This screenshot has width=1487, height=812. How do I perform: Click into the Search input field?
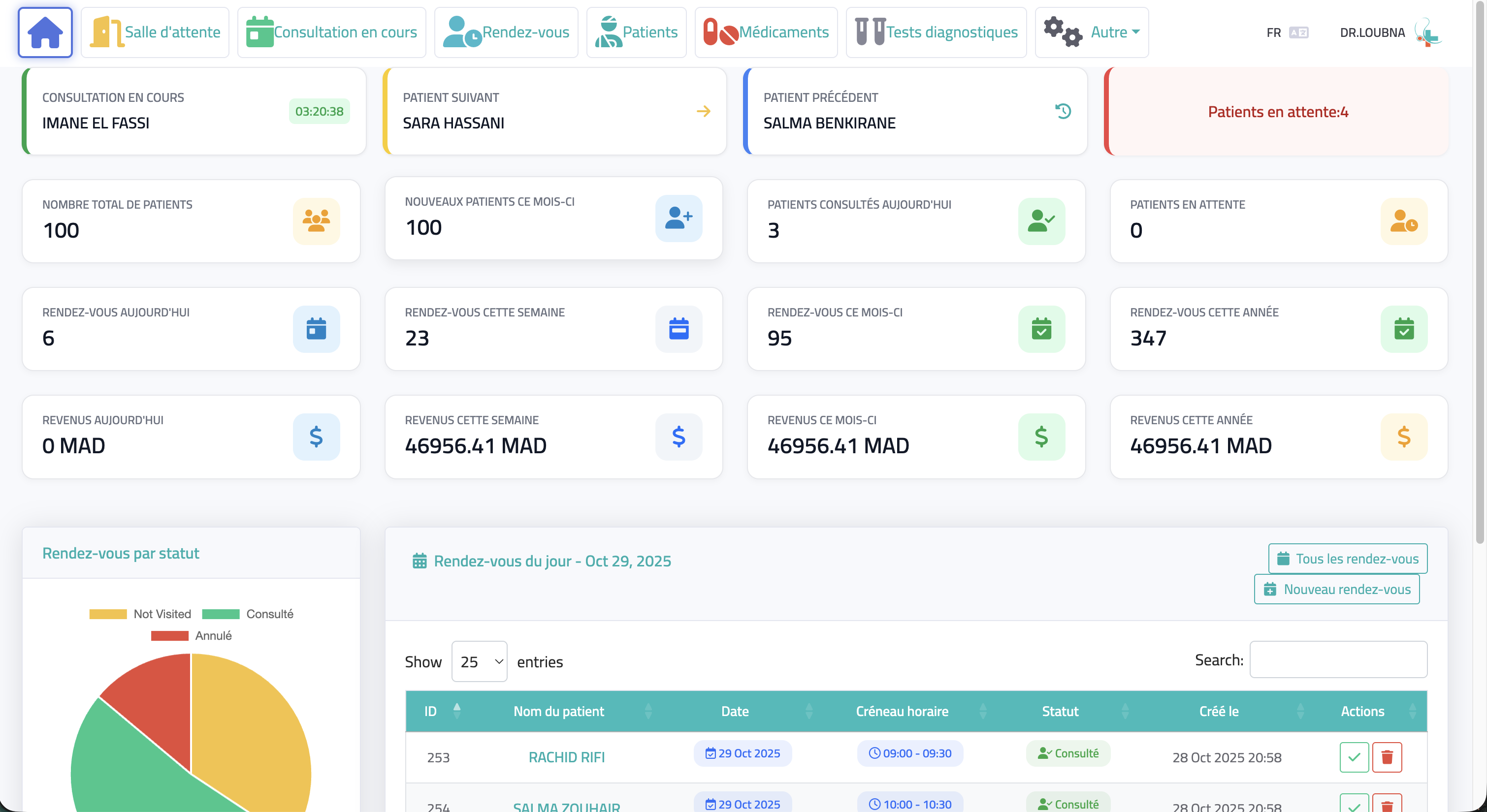[1337, 659]
